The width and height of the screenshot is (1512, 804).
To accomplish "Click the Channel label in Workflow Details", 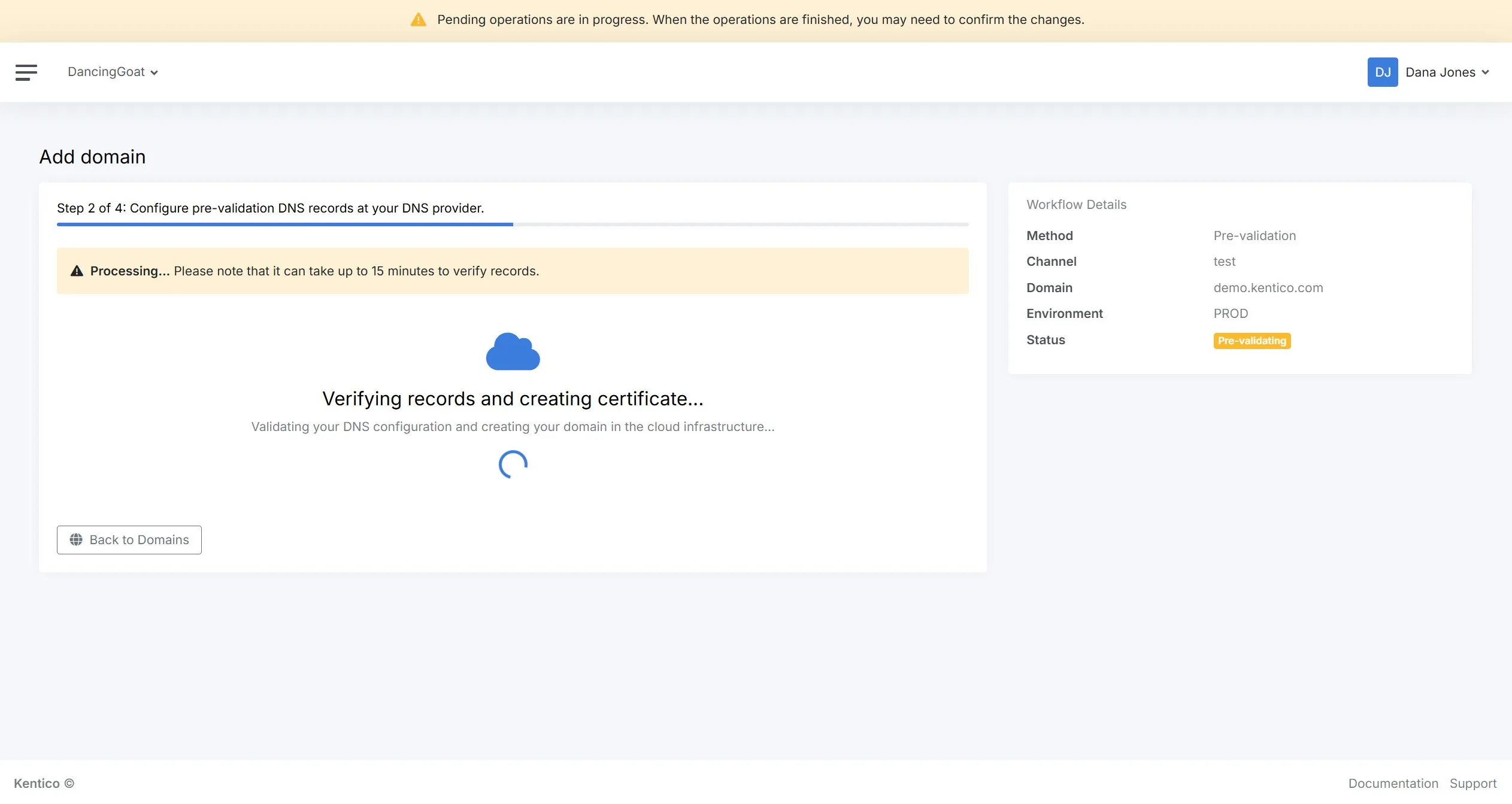I will pyautogui.click(x=1051, y=262).
